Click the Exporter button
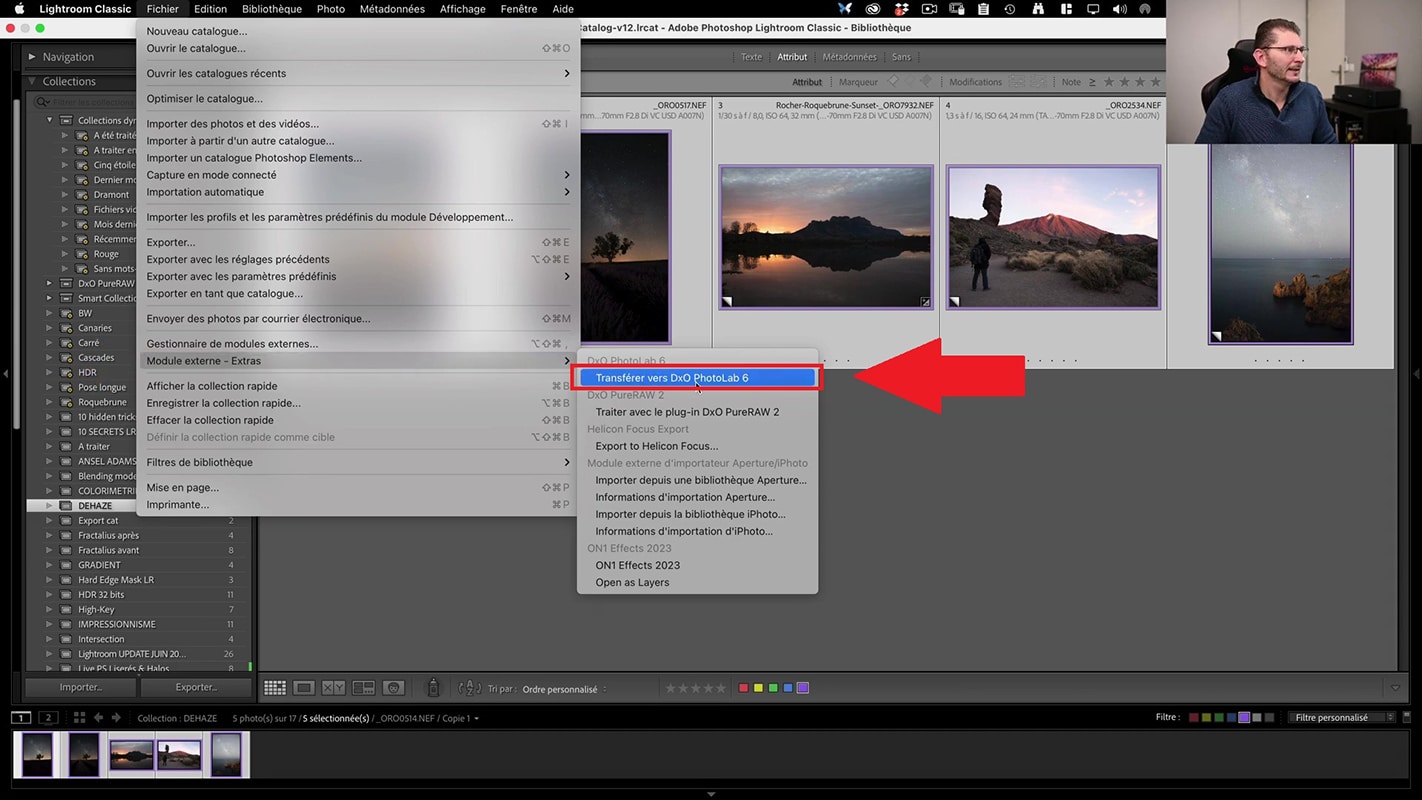 pos(196,687)
